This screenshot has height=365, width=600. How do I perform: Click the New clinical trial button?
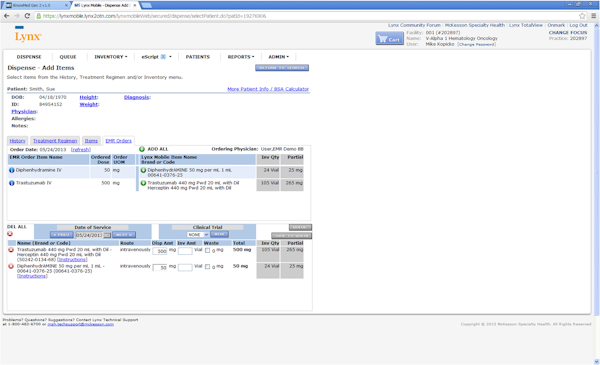click(x=219, y=234)
